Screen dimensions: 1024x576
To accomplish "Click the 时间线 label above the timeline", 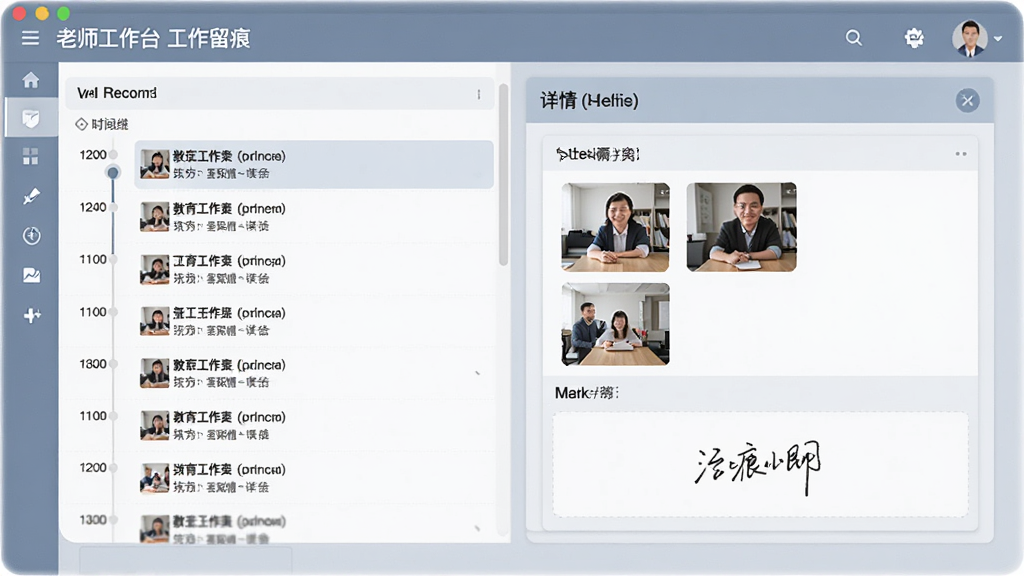I will coord(110,124).
